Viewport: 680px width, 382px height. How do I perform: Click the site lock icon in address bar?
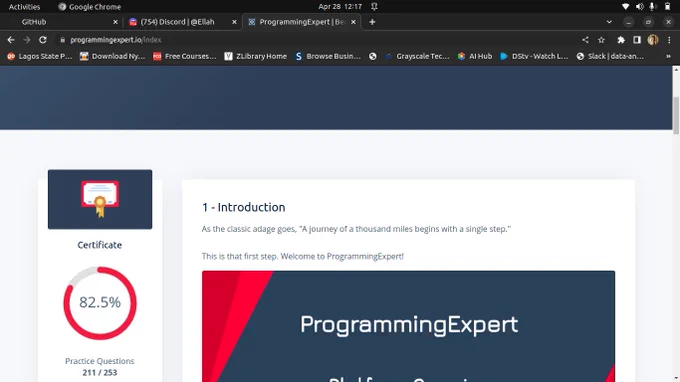click(62, 40)
